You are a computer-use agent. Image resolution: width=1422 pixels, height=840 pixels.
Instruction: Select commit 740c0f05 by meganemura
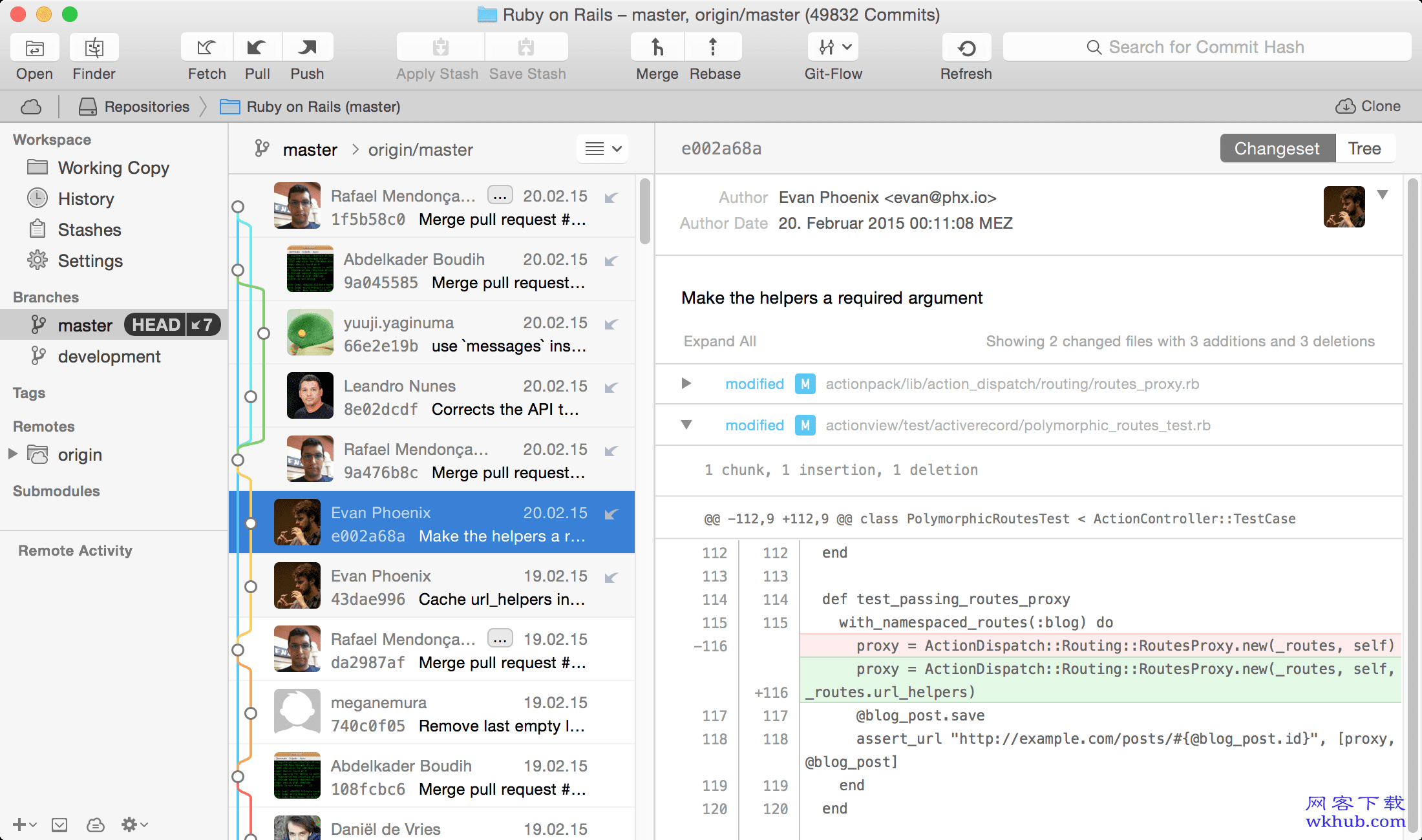coord(432,713)
